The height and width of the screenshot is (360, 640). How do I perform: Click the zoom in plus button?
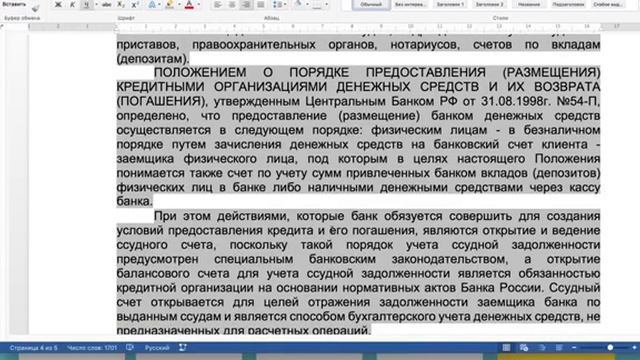[634, 347]
